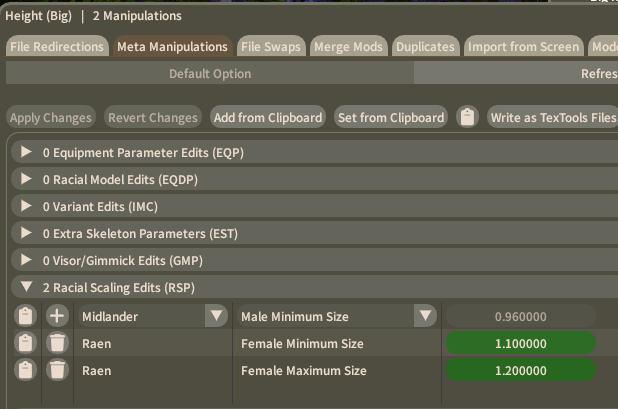The width and height of the screenshot is (618, 409).
Task: Edit the 0.960000 new entry value field
Action: click(x=521, y=316)
